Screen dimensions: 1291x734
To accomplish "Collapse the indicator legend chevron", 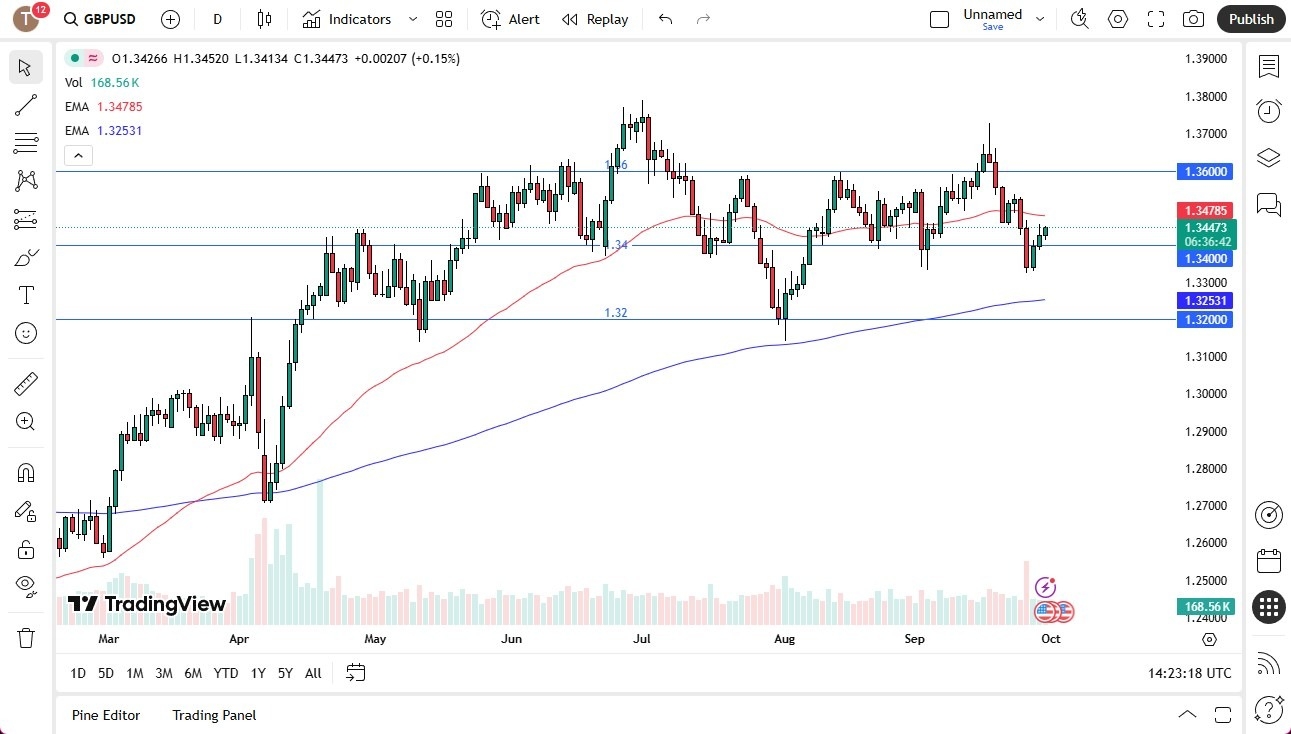I will [78, 155].
